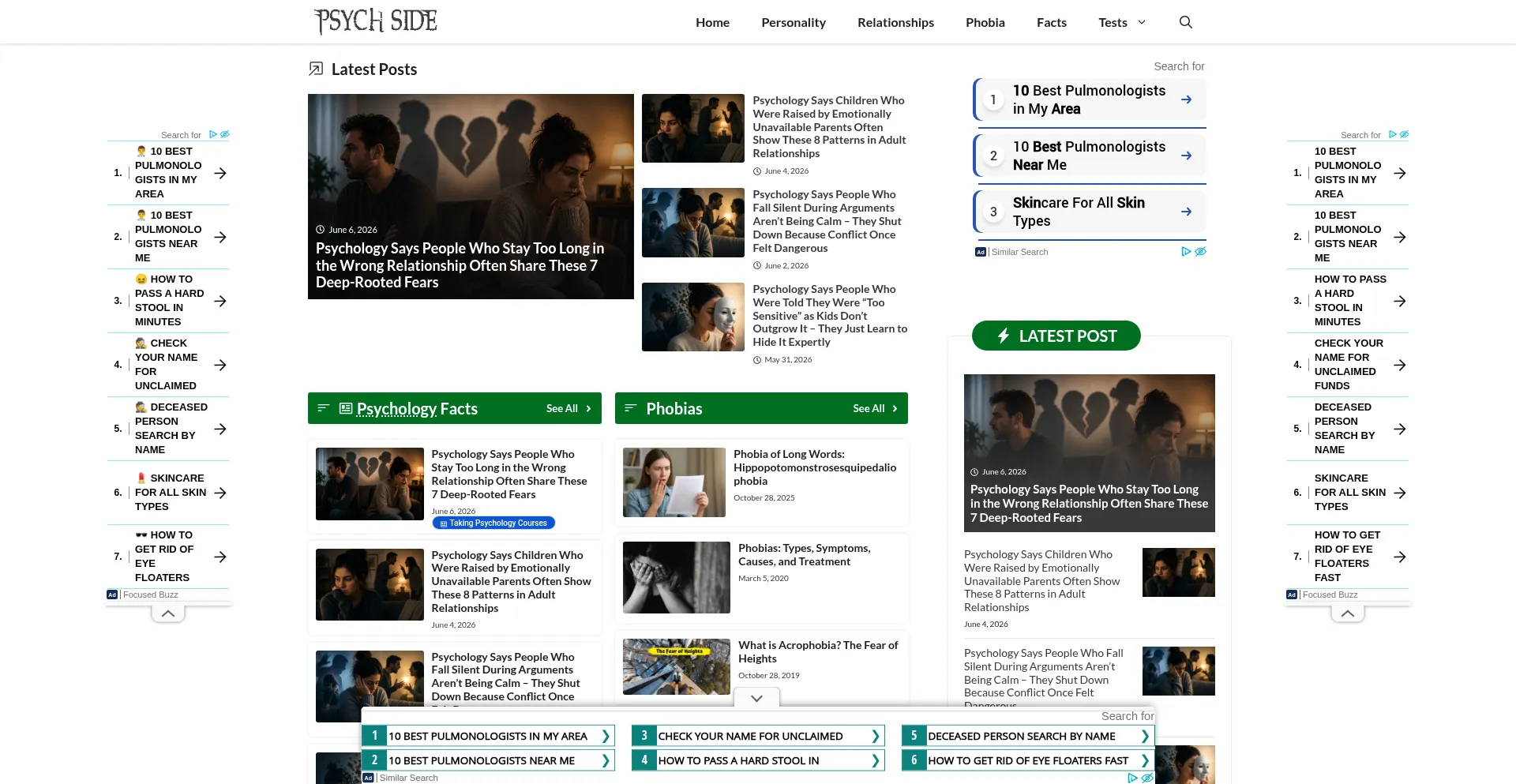Click the Latest Posts heading icon
1516x784 pixels.
316,69
